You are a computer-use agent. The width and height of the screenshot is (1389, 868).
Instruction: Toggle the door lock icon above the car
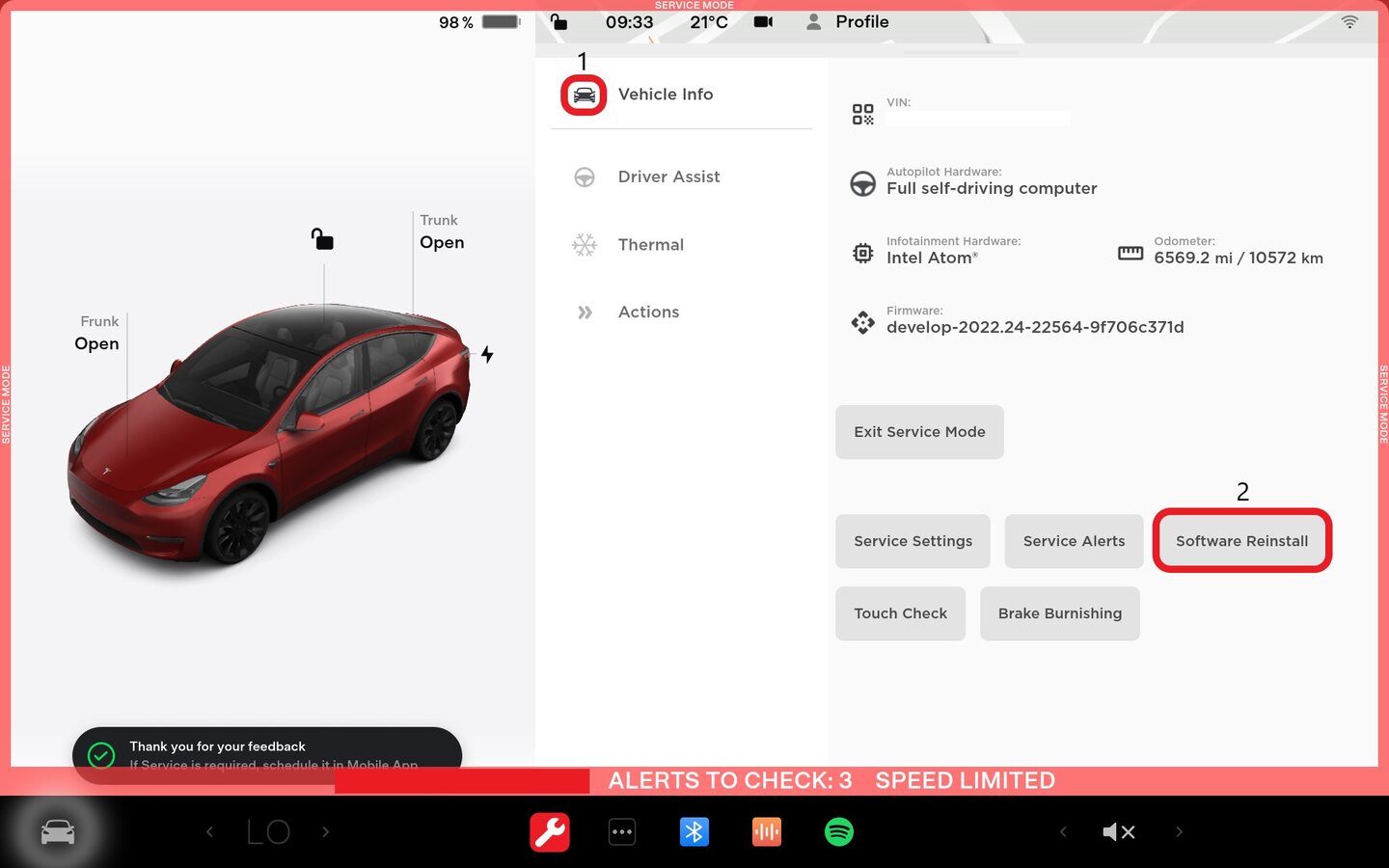pyautogui.click(x=322, y=238)
